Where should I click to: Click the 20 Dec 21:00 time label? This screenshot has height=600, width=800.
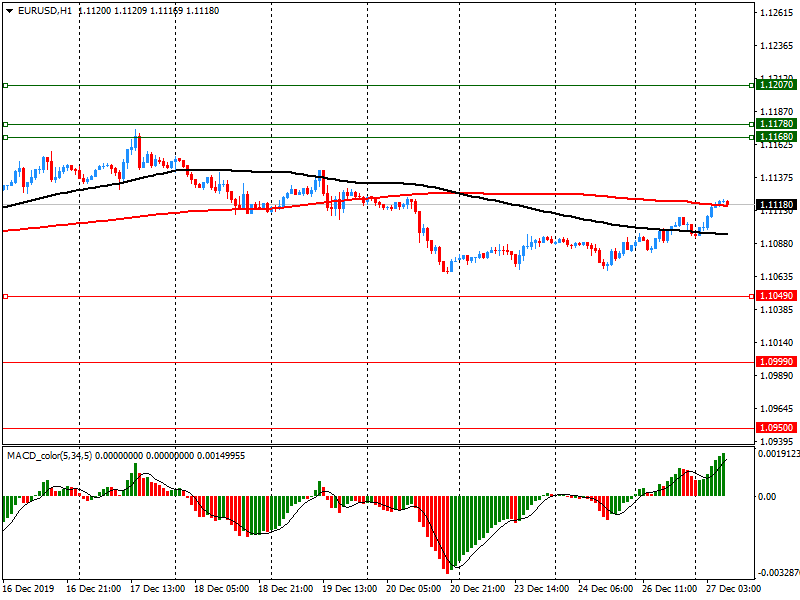click(478, 589)
